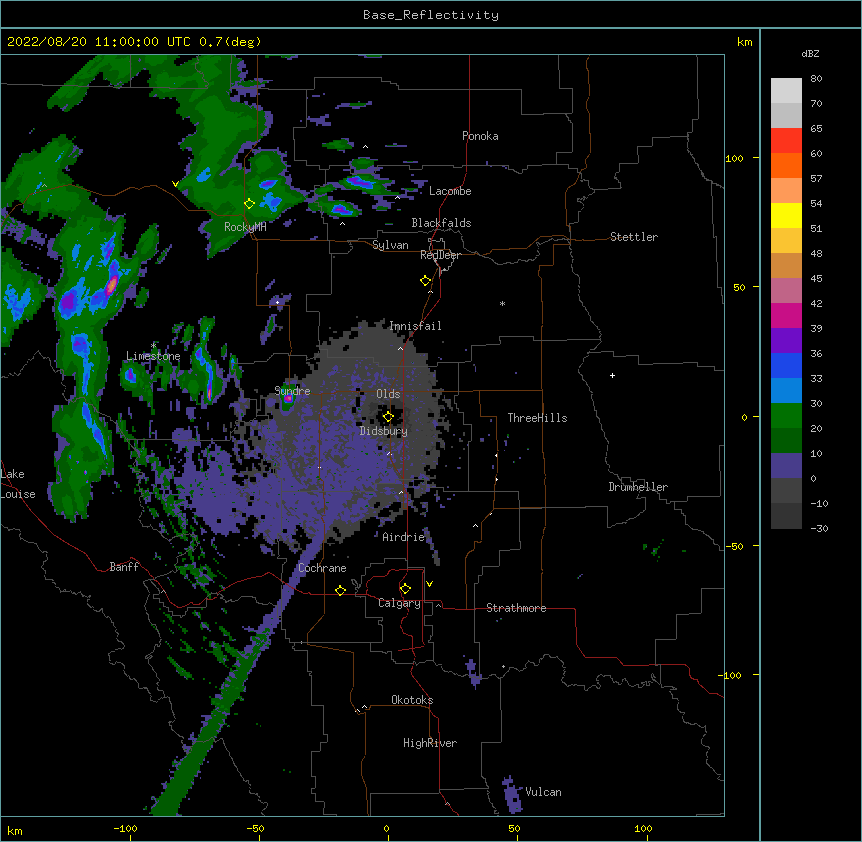The width and height of the screenshot is (862, 842).
Task: Select the slate purple 0-10 dBZ legend swatch
Action: point(786,466)
